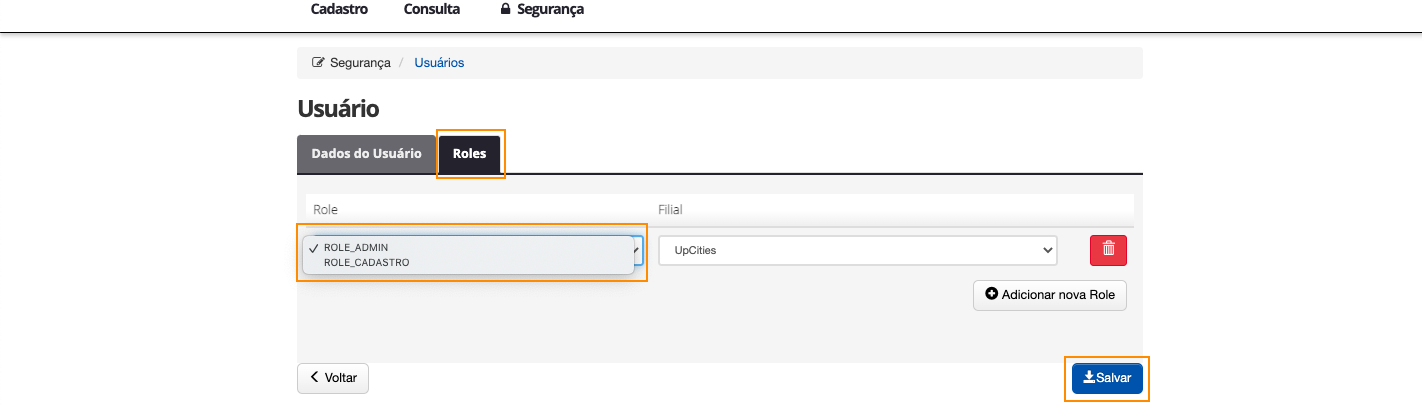Image resolution: width=1422 pixels, height=406 pixels.
Task: Click the Usuário page heading
Action: pos(338,109)
